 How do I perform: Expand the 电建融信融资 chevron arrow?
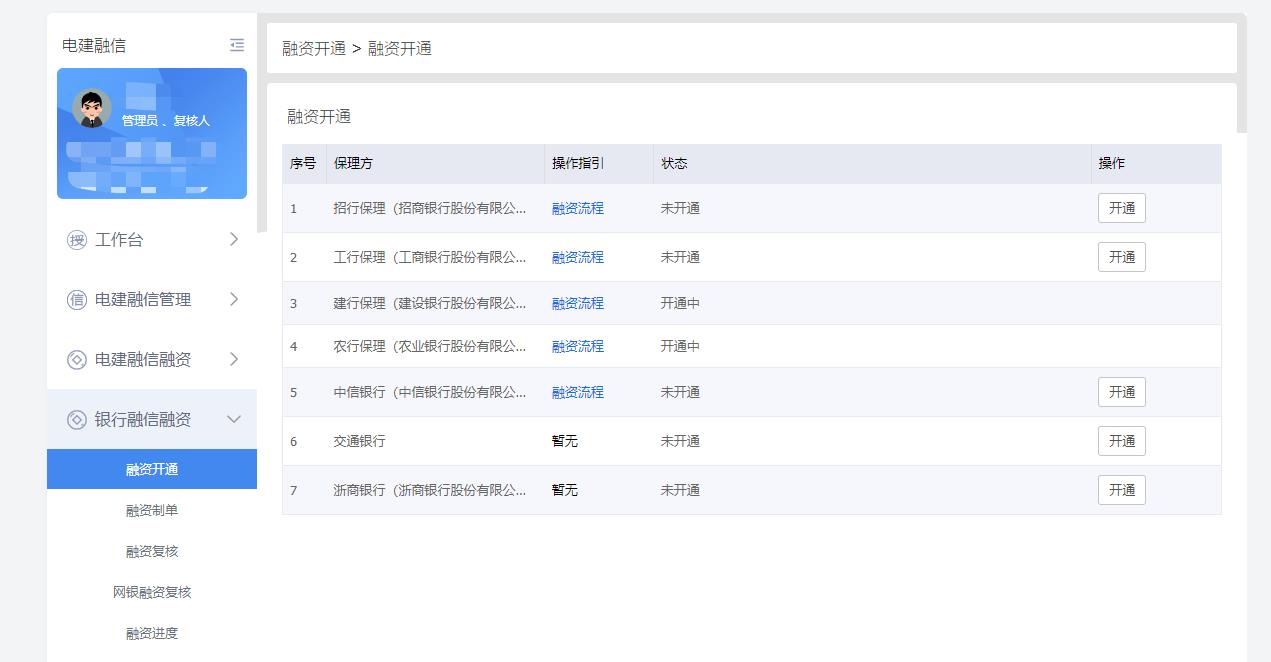(x=234, y=359)
